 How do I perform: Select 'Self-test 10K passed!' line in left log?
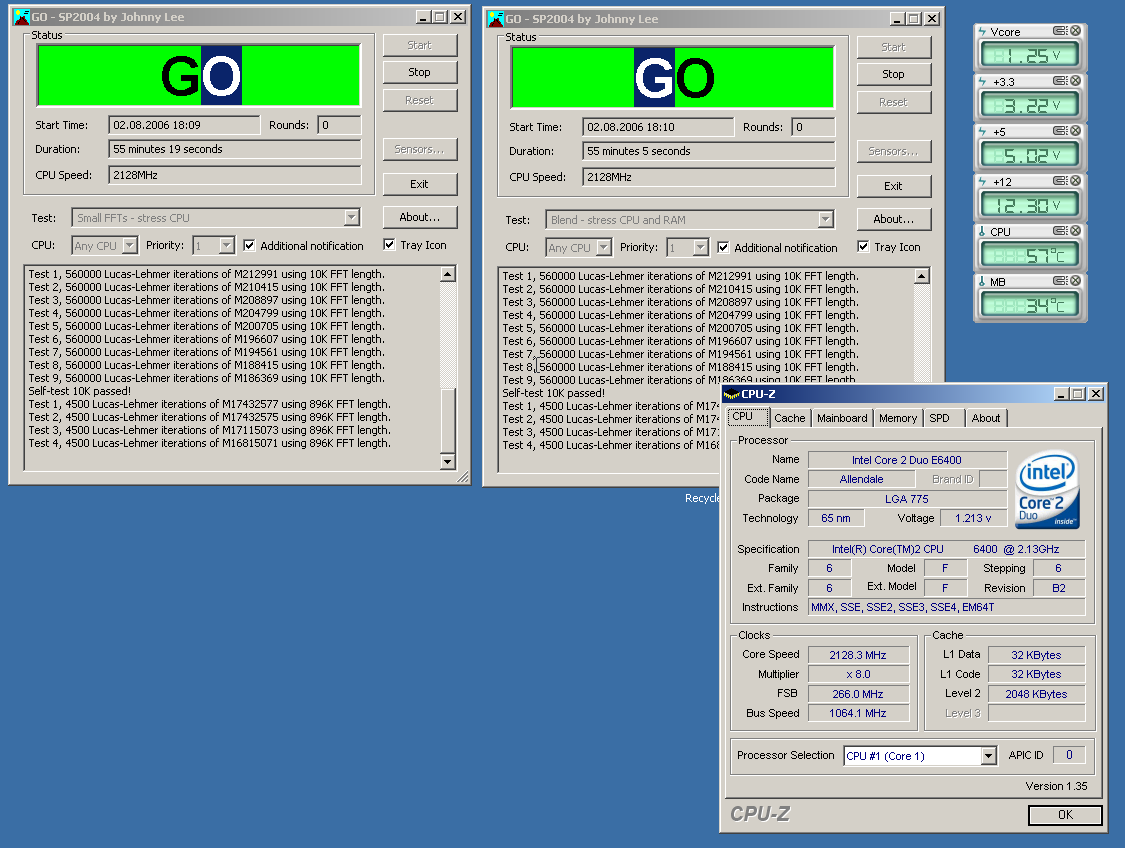click(x=80, y=391)
